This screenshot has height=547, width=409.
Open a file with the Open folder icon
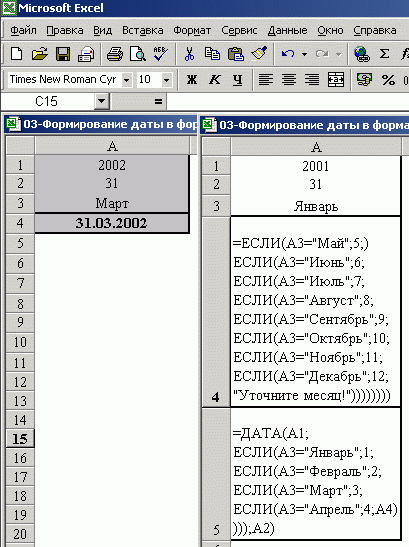(40, 54)
